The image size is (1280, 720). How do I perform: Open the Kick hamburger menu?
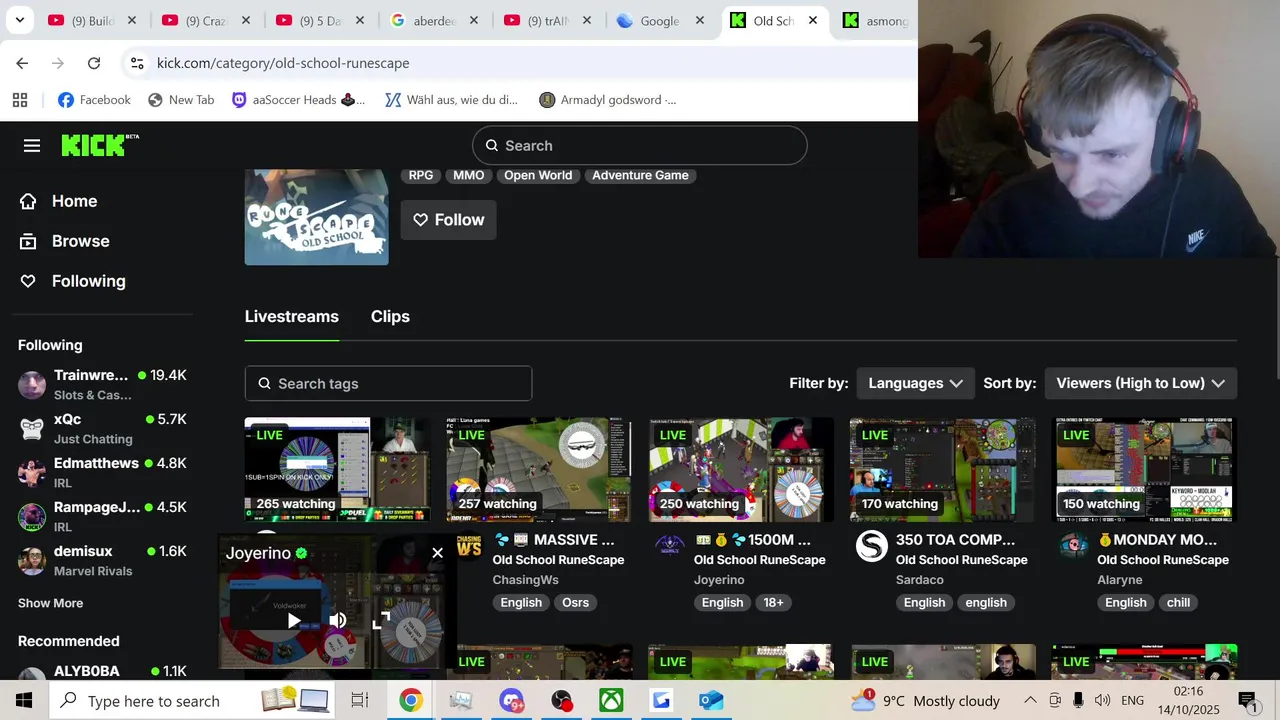pos(32,146)
